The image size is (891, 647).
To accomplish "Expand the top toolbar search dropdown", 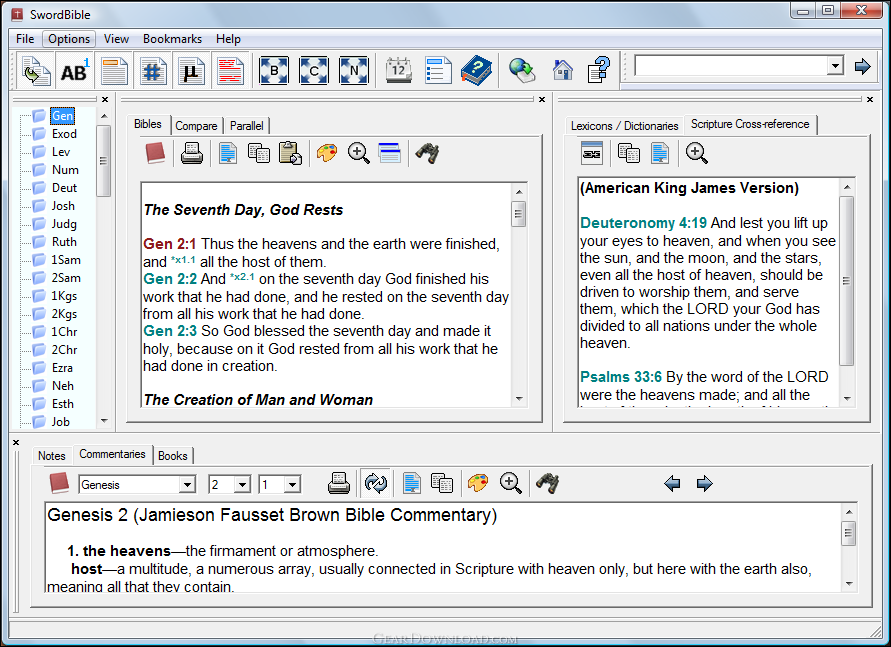I will [835, 66].
